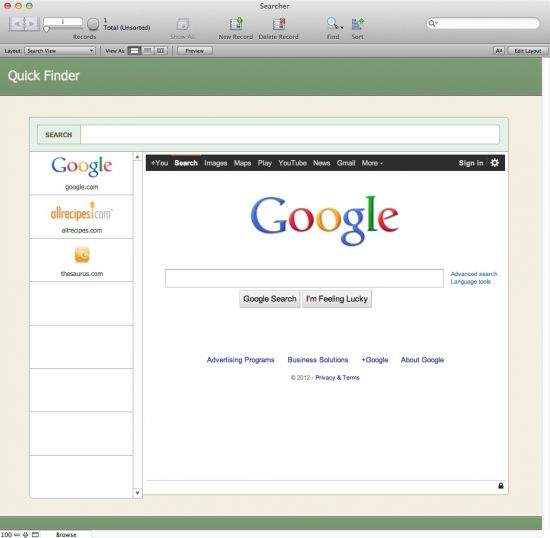Click the Google settings gear icon

495,163
